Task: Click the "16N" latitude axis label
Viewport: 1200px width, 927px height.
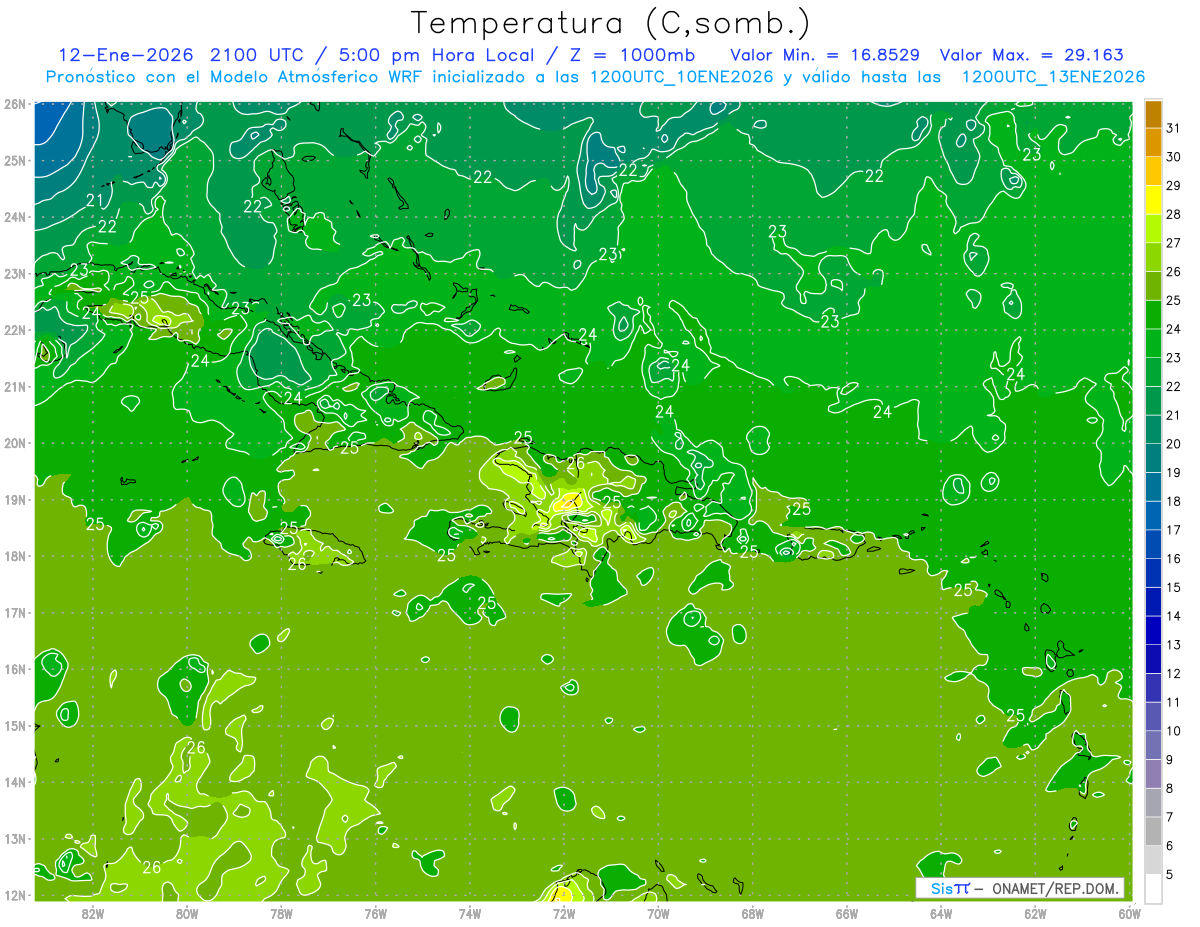Action: click(x=14, y=669)
